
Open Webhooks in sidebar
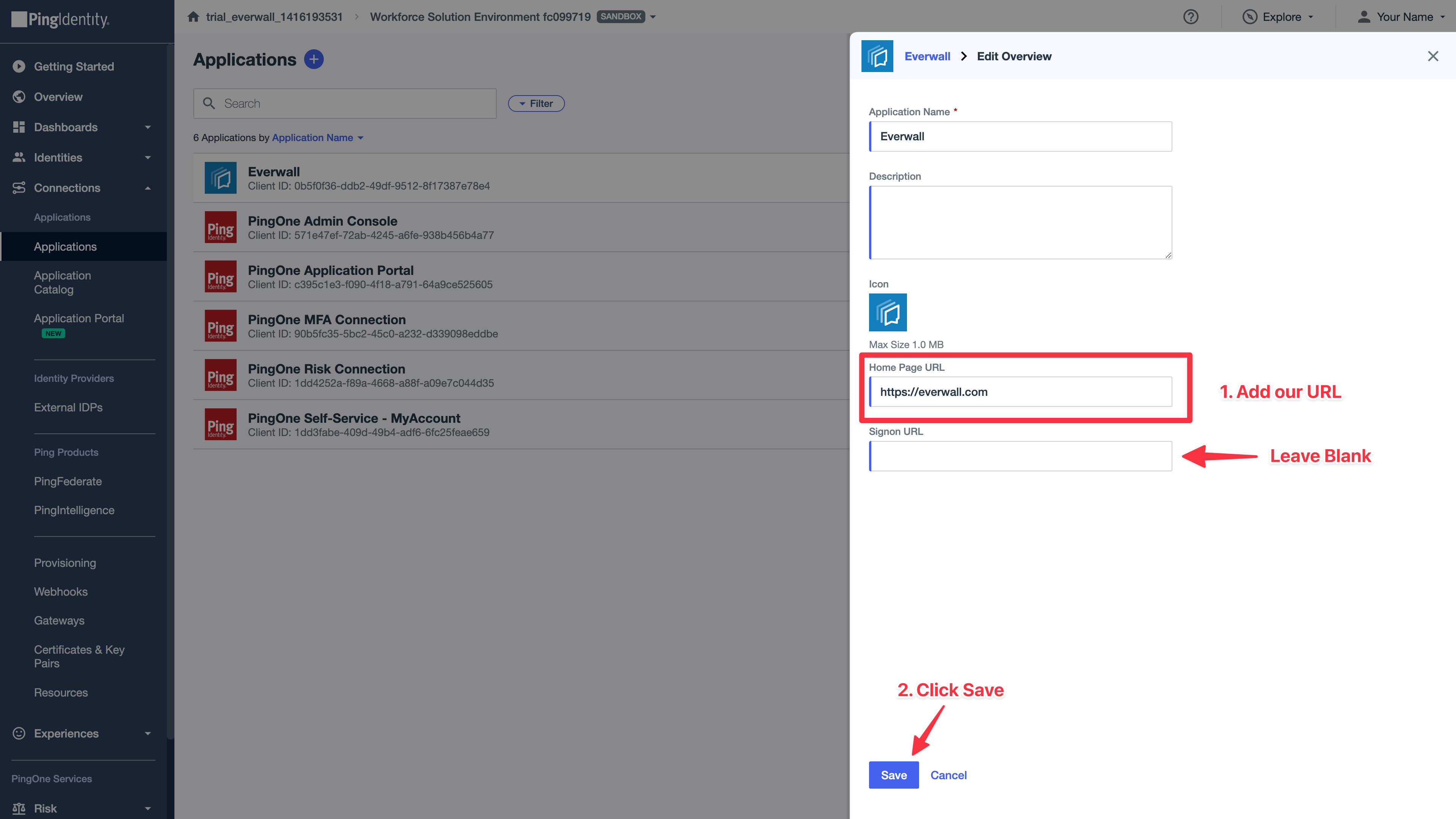(x=61, y=592)
